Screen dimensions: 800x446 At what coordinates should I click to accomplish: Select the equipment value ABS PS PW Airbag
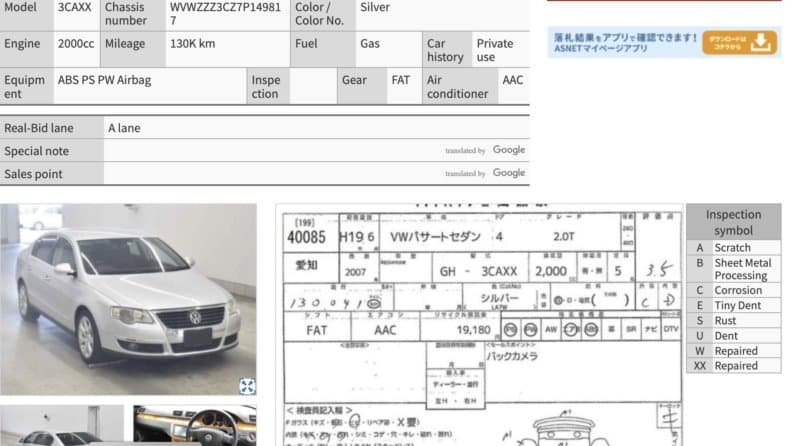coord(104,80)
